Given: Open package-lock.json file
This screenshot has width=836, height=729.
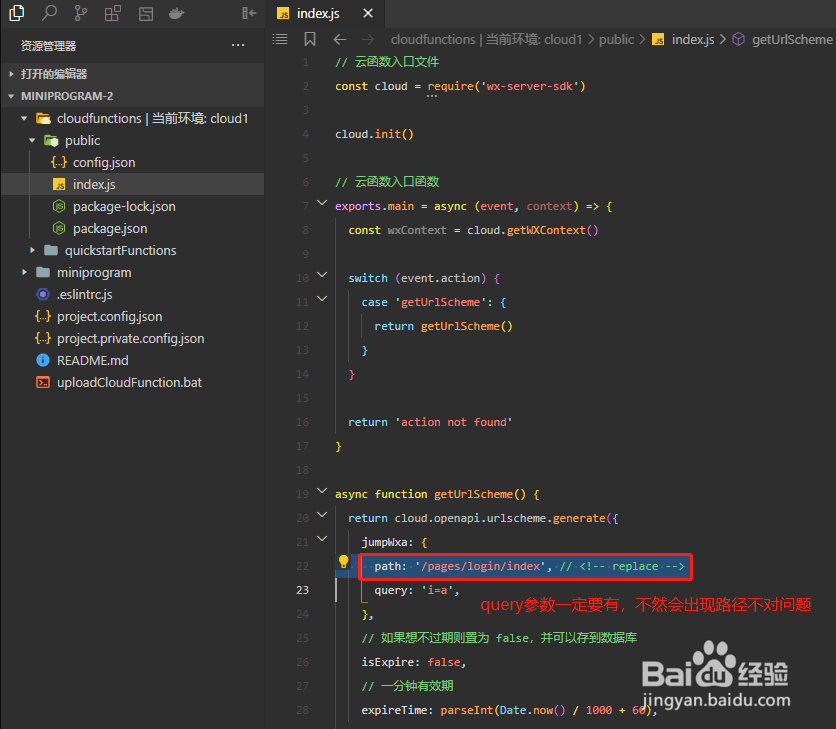Looking at the screenshot, I should [x=132, y=206].
